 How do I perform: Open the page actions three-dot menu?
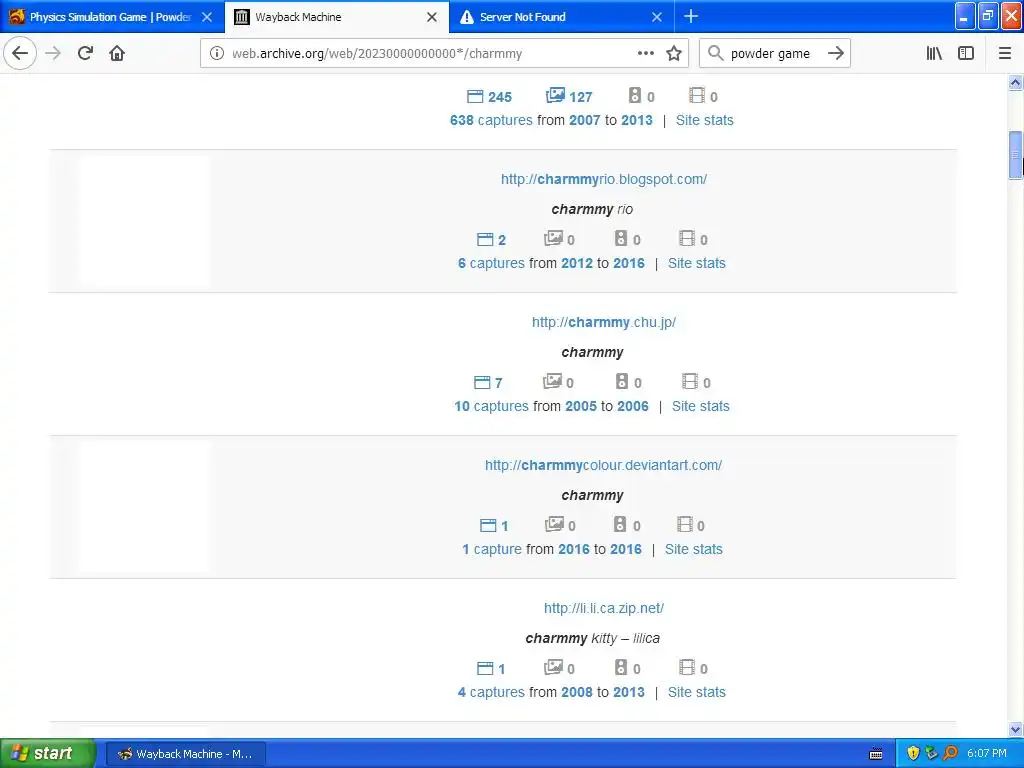pyautogui.click(x=645, y=54)
